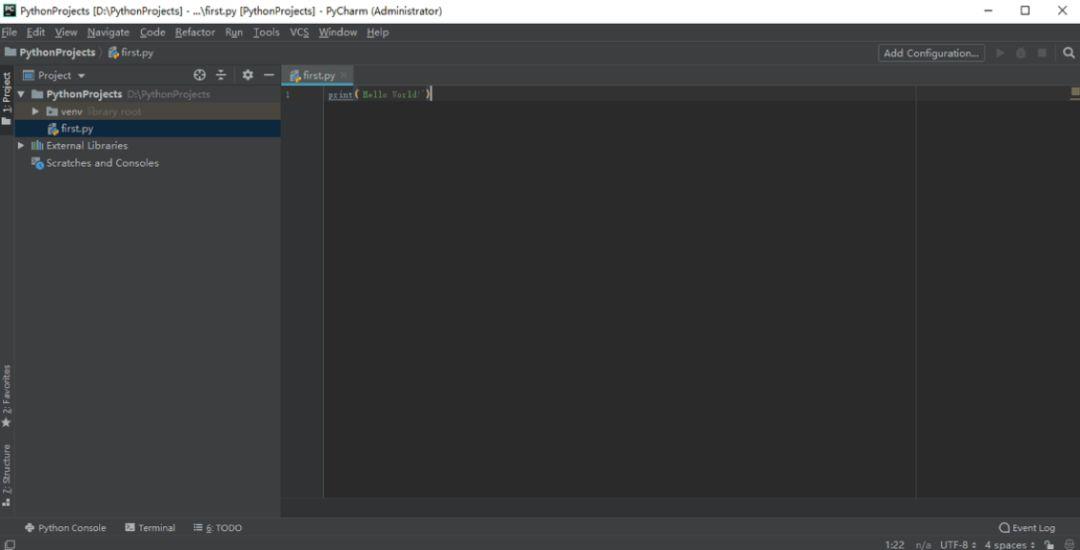Screen dimensions: 1080x550
Task: Click the Python Console snake icon
Action: 30,528
